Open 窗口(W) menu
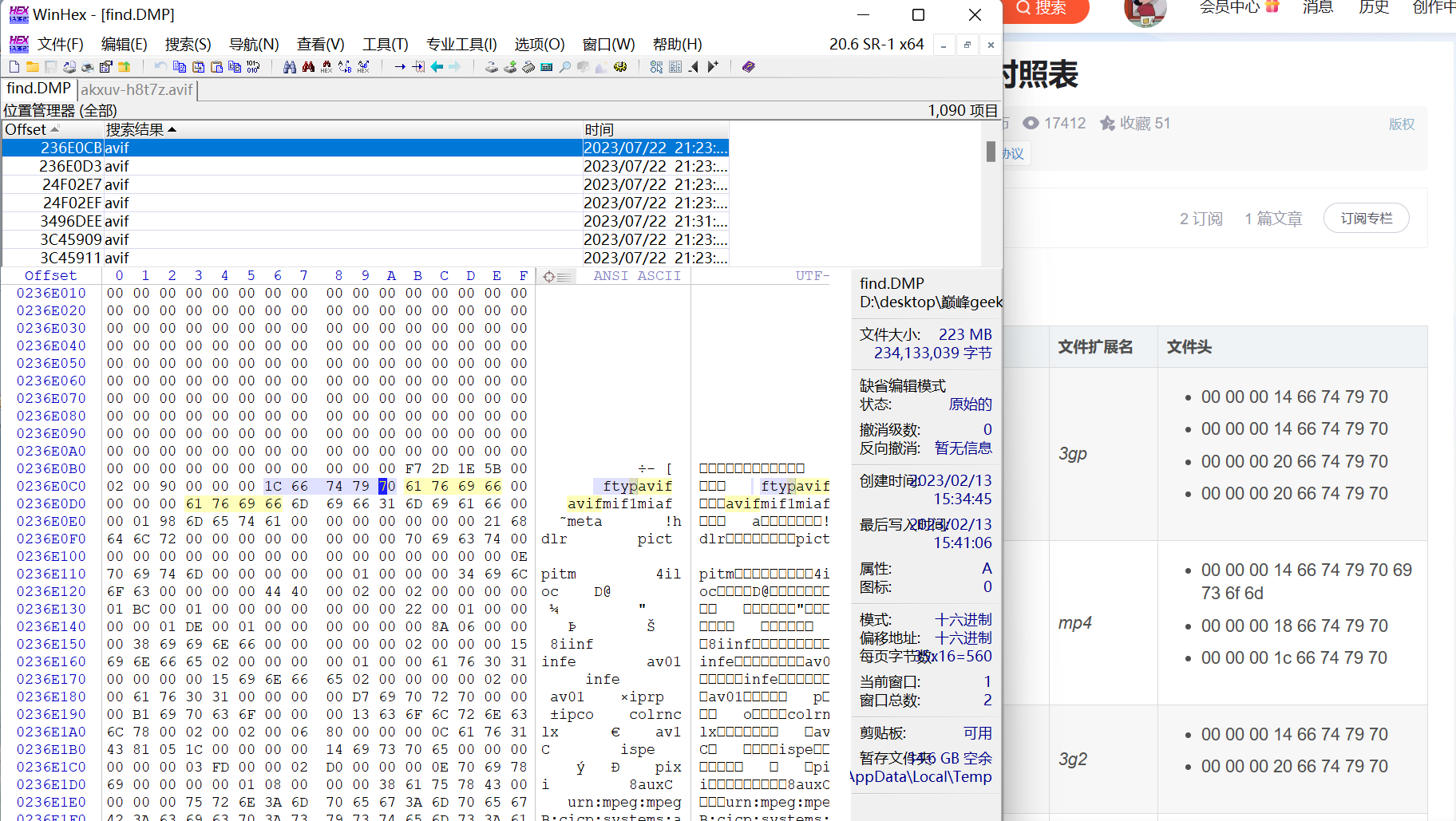The width and height of the screenshot is (1456, 821). coord(608,44)
